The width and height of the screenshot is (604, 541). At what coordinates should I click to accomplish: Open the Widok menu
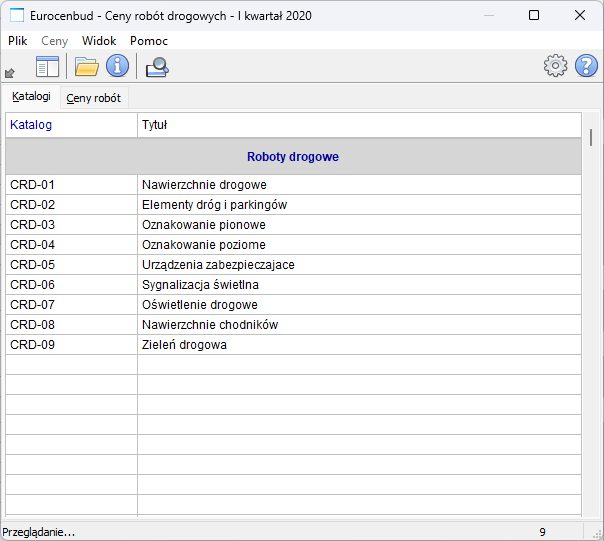99,41
